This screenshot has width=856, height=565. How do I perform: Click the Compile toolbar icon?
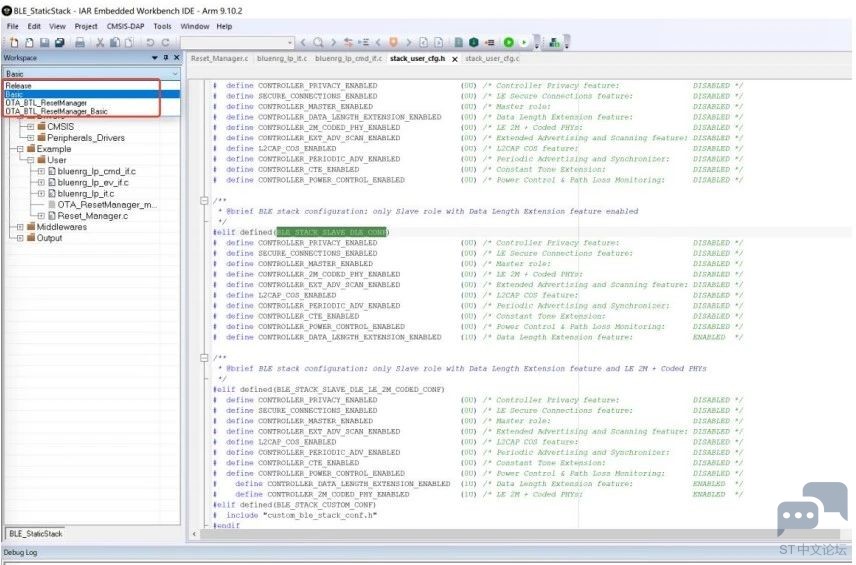[459, 43]
